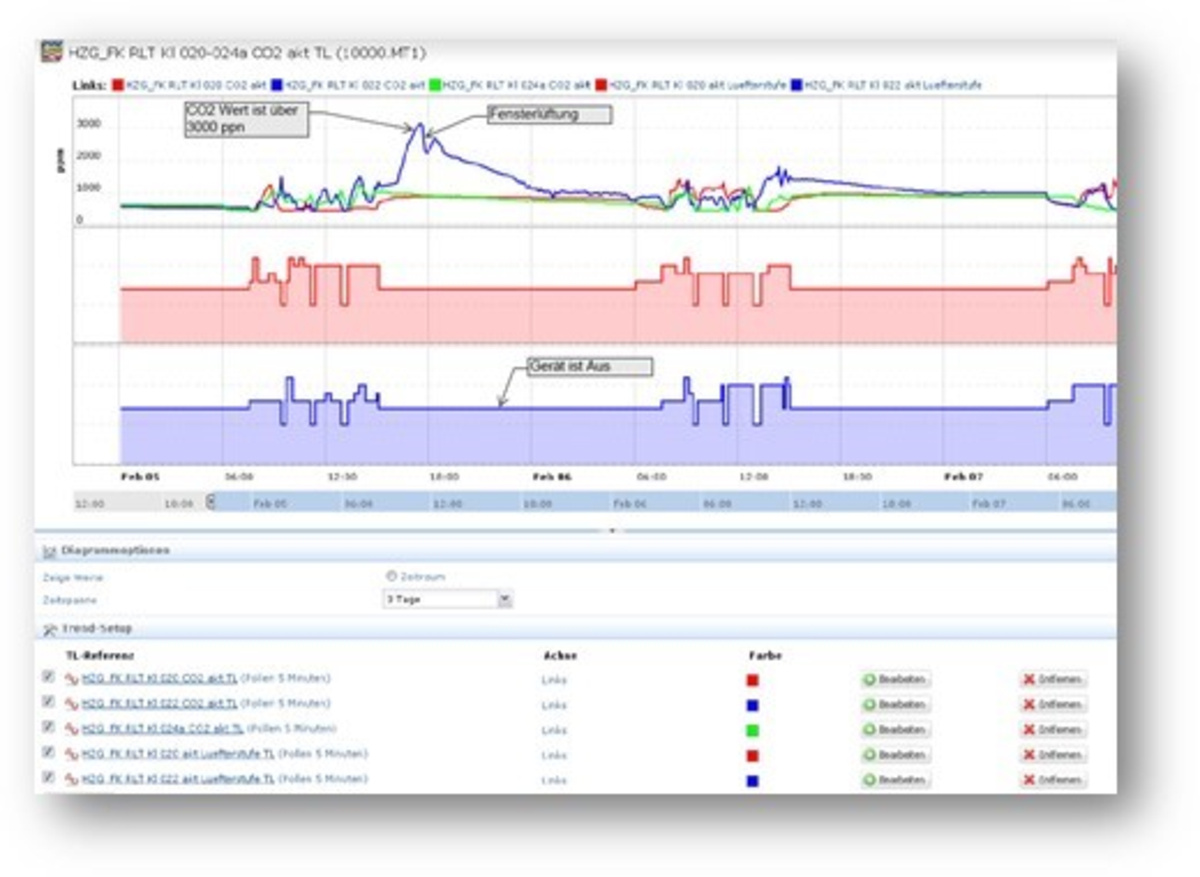The height and width of the screenshot is (877, 1200).
Task: Click the Trend-Setup wrench icon
Action: 47,628
